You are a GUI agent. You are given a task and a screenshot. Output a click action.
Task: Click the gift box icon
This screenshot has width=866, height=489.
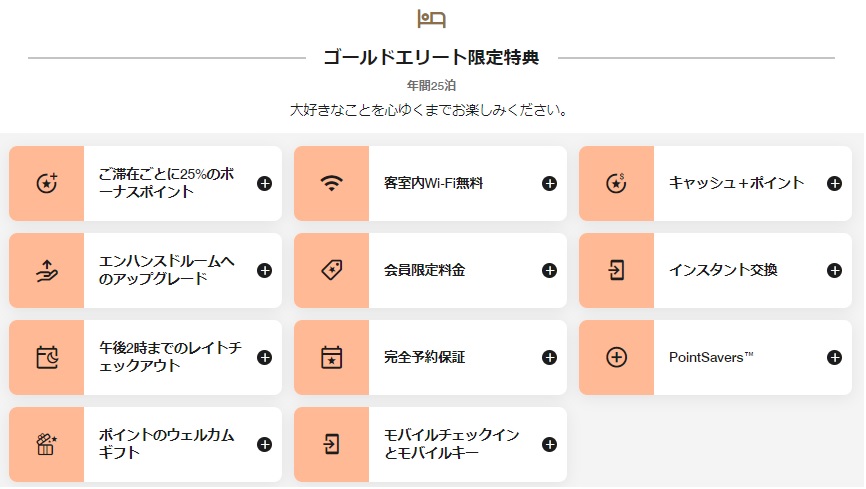[46, 444]
